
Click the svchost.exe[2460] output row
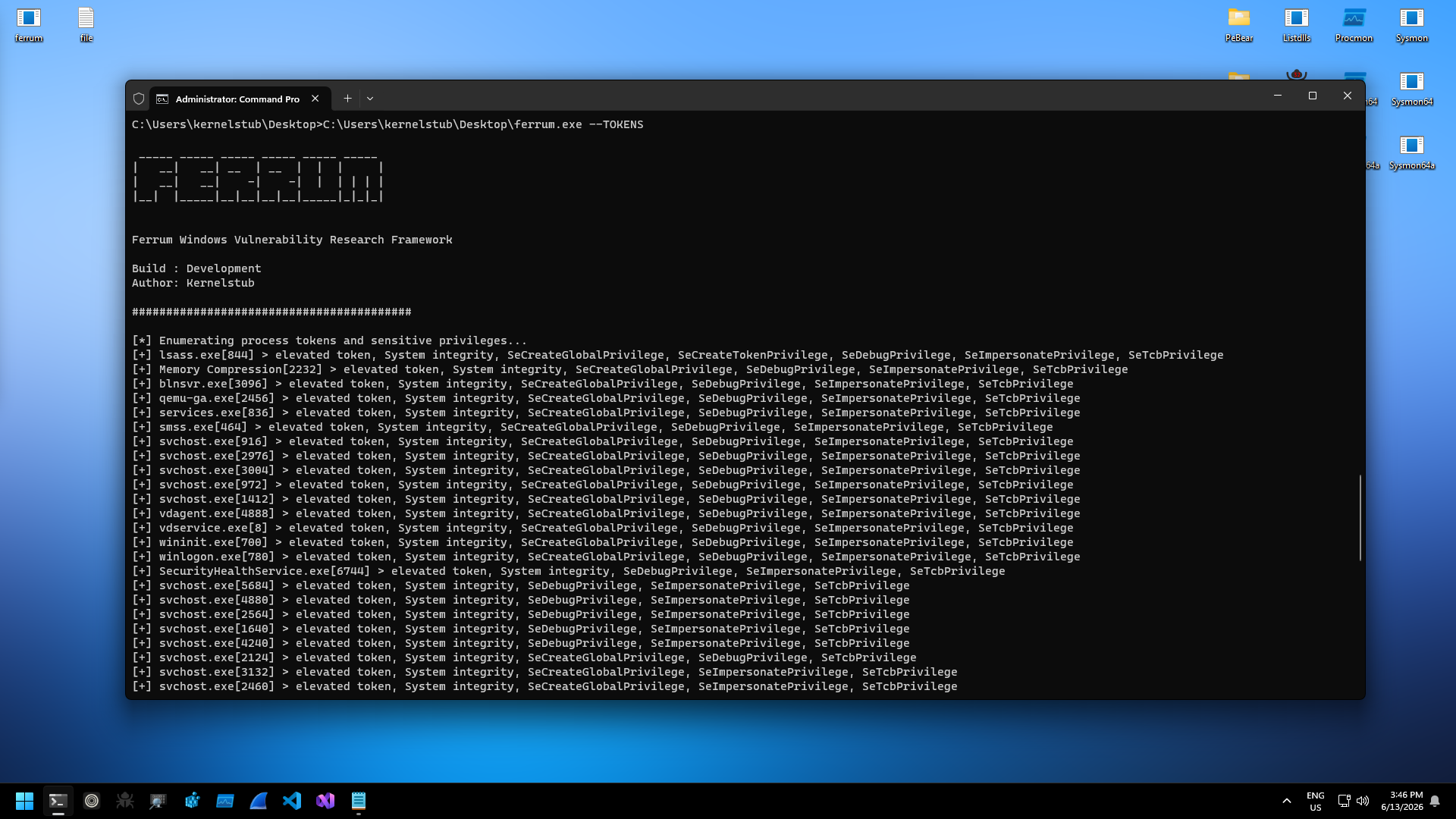[544, 686]
